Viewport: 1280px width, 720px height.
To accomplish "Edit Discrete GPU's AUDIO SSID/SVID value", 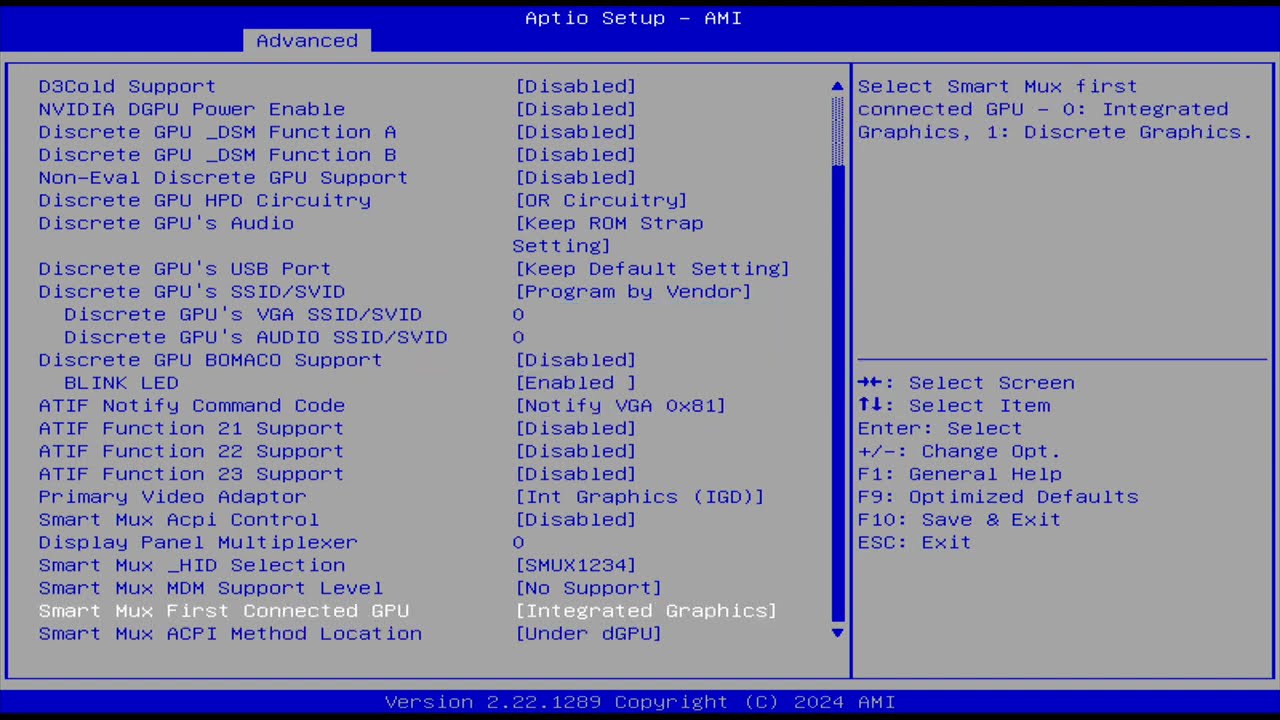I will tap(518, 337).
